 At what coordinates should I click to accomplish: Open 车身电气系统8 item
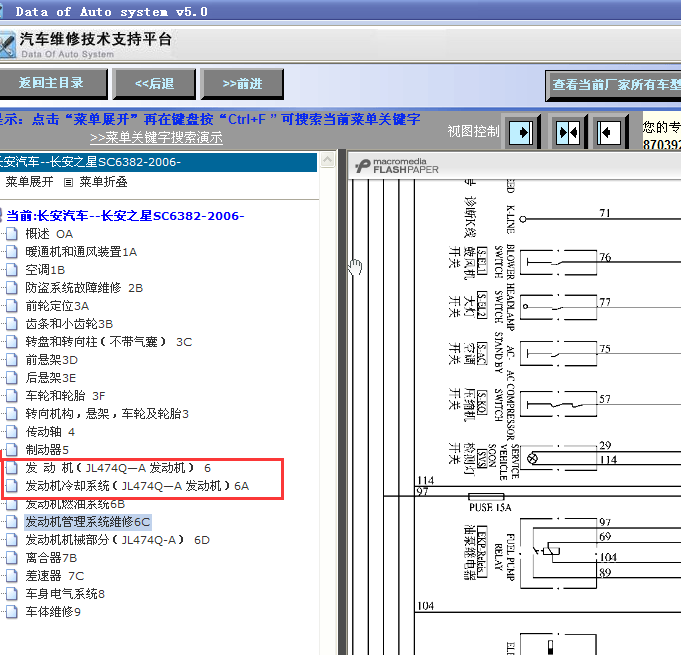point(65,594)
